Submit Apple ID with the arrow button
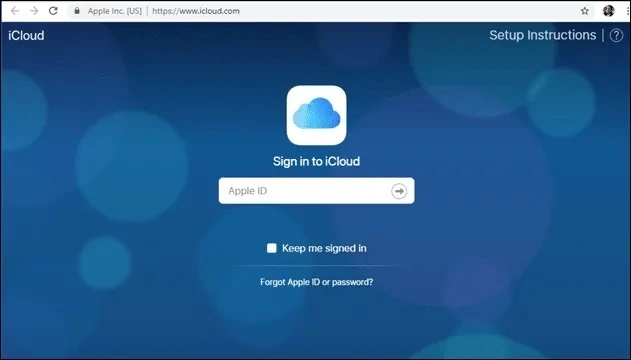The width and height of the screenshot is (631, 360). point(399,191)
